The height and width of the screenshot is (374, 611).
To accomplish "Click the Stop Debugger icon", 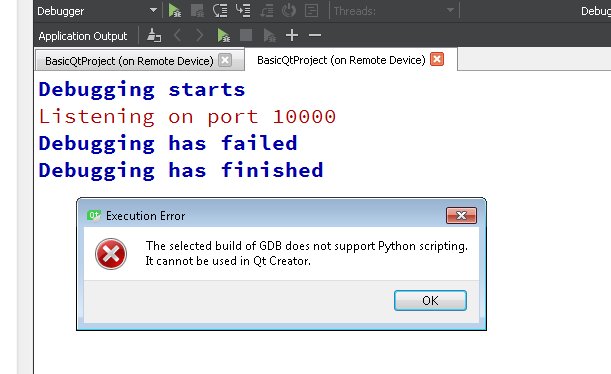I will (x=197, y=11).
